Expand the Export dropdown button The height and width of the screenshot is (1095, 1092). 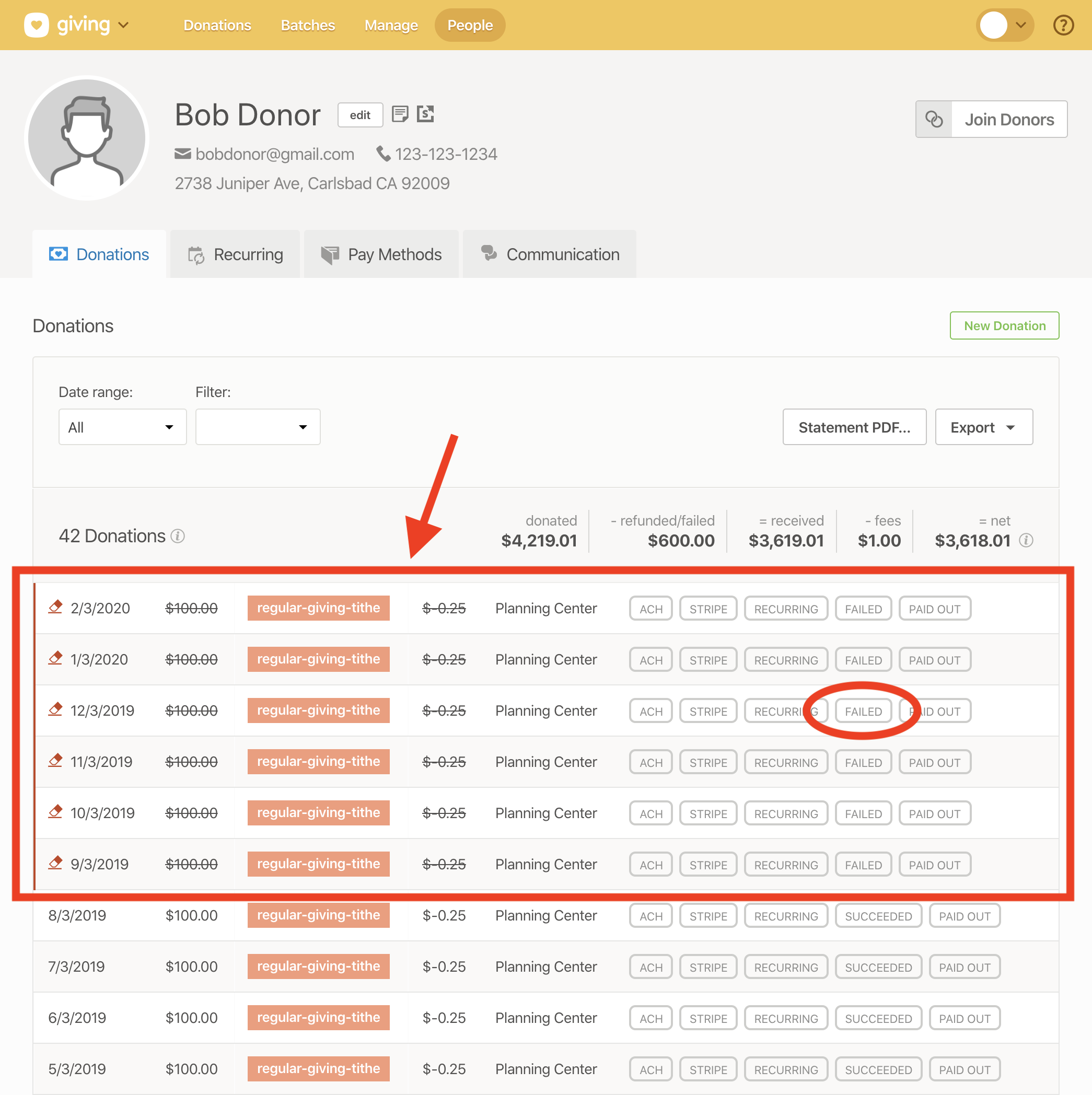(983, 427)
